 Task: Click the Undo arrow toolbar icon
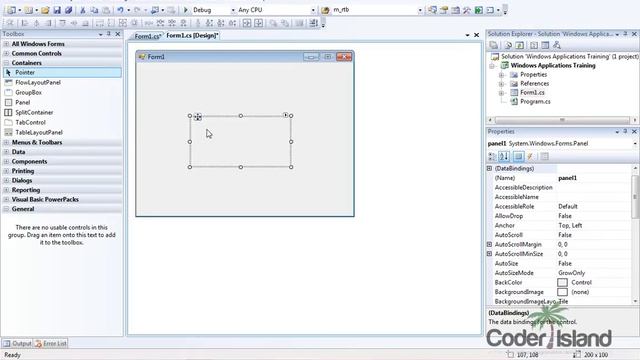coord(120,10)
